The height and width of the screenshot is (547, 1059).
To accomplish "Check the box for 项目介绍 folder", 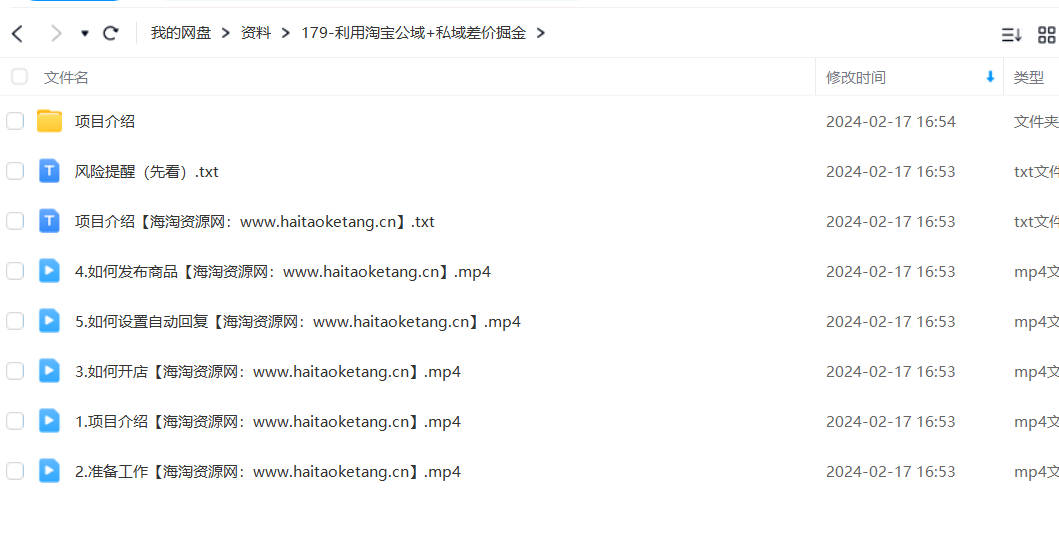I will tap(15, 121).
